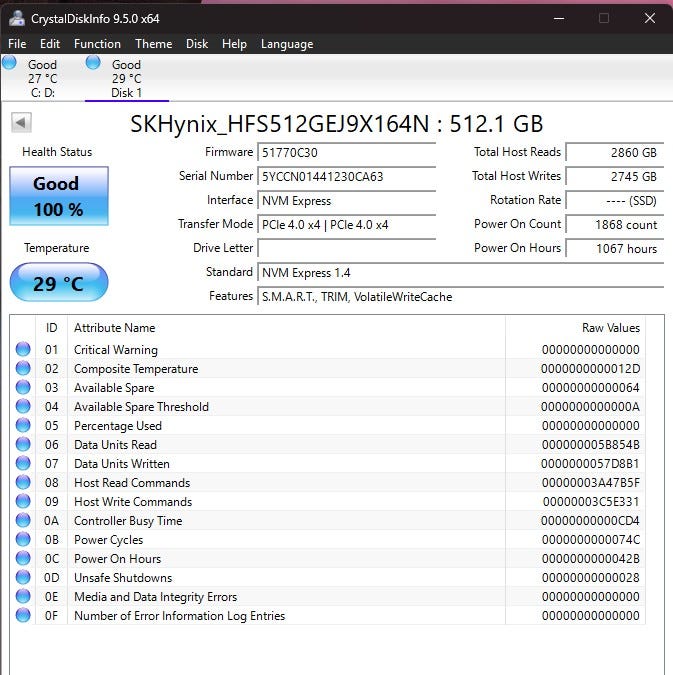Click the status orb for Host Read Commands
This screenshot has height=675, width=673.
23,482
